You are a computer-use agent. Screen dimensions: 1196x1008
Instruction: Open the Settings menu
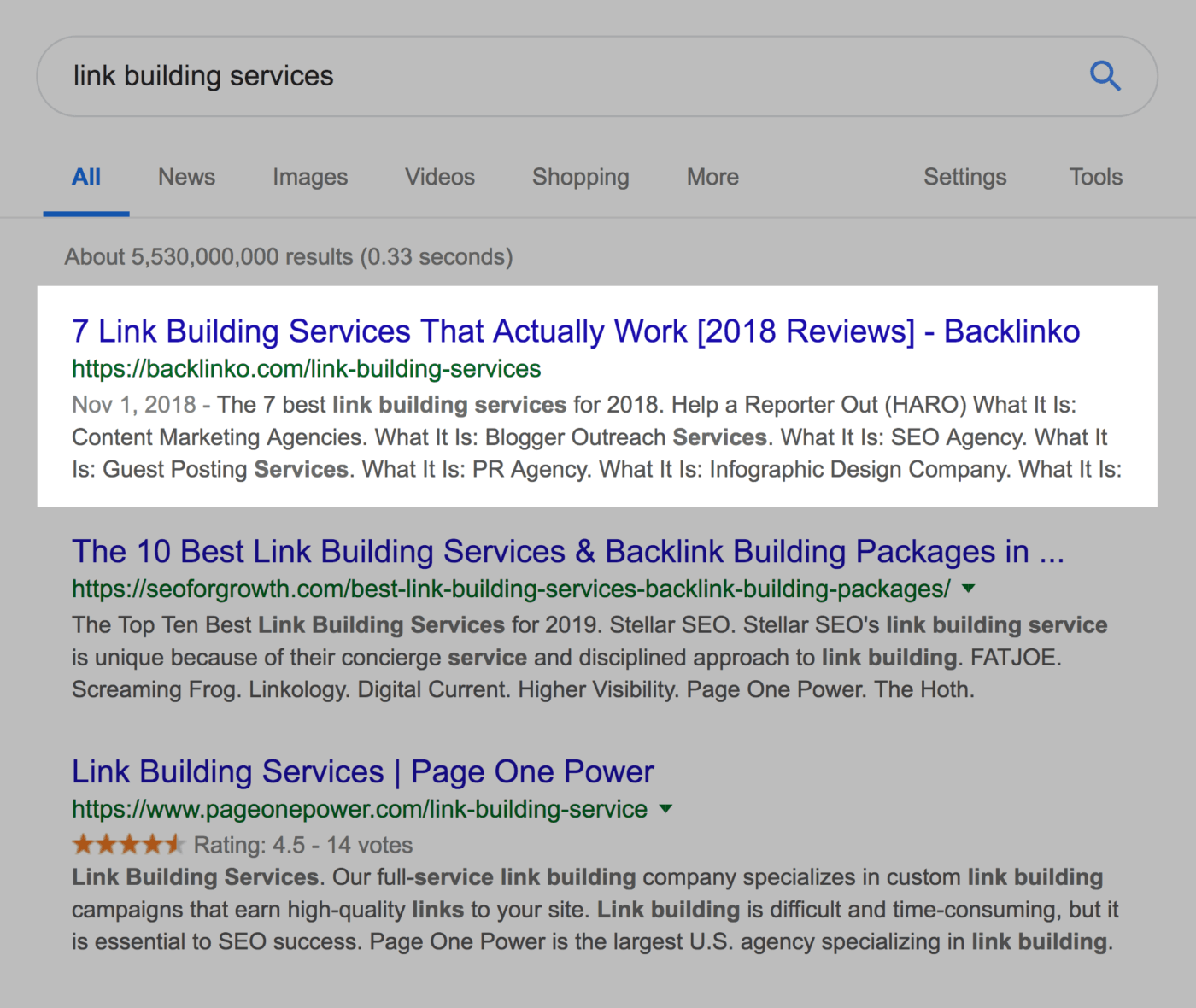[x=964, y=177]
